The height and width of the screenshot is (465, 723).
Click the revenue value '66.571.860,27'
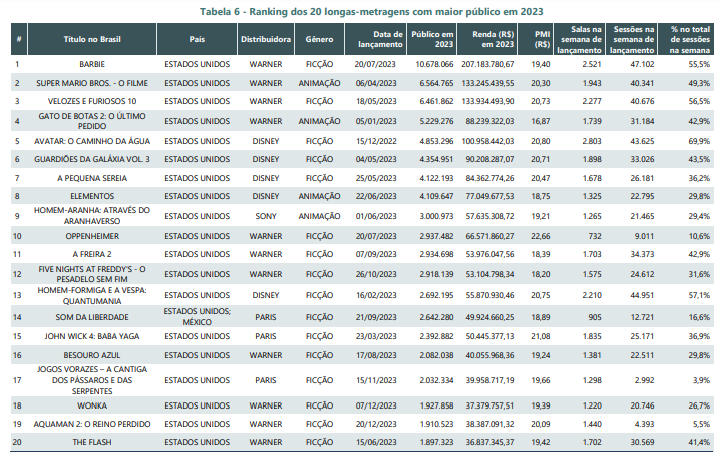coord(490,236)
